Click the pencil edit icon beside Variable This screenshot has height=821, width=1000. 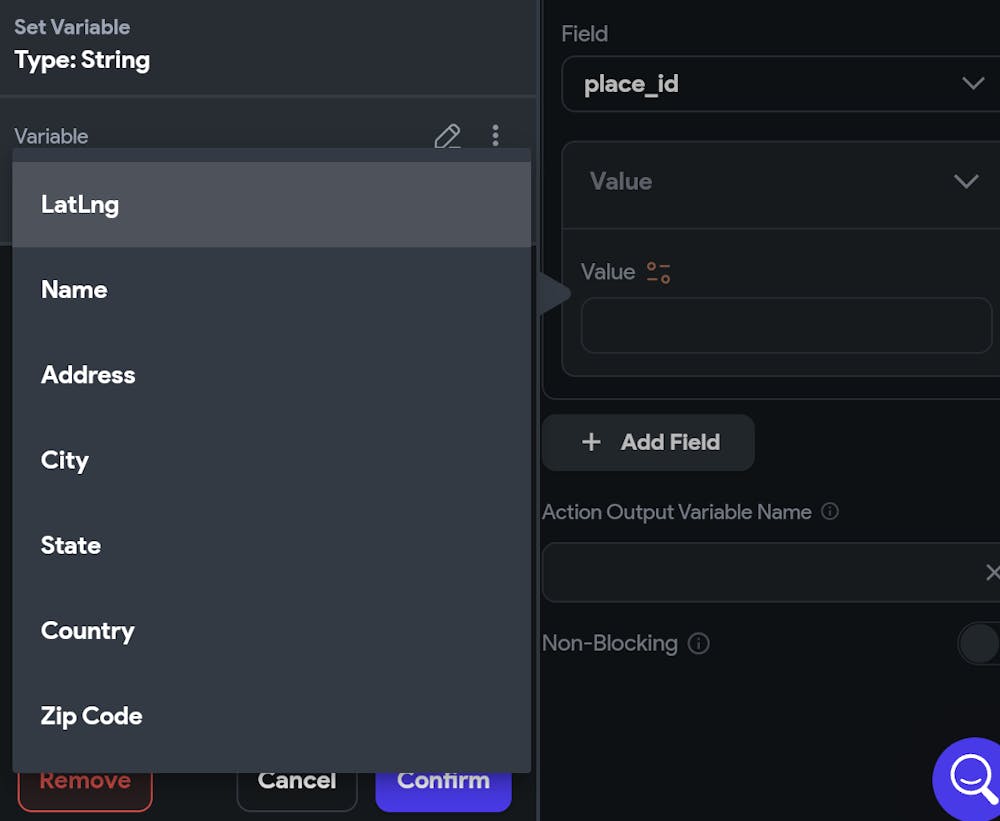(x=447, y=136)
